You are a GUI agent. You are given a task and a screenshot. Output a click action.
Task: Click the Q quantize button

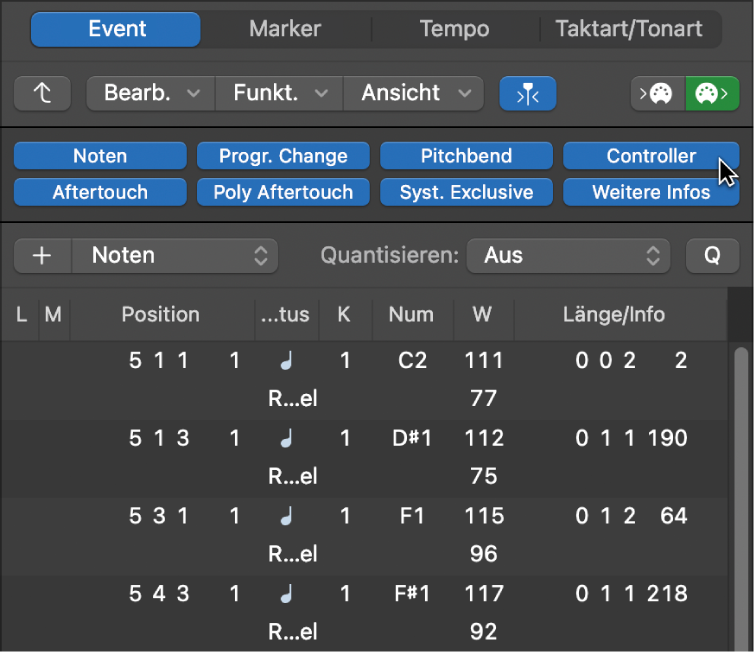tap(712, 256)
